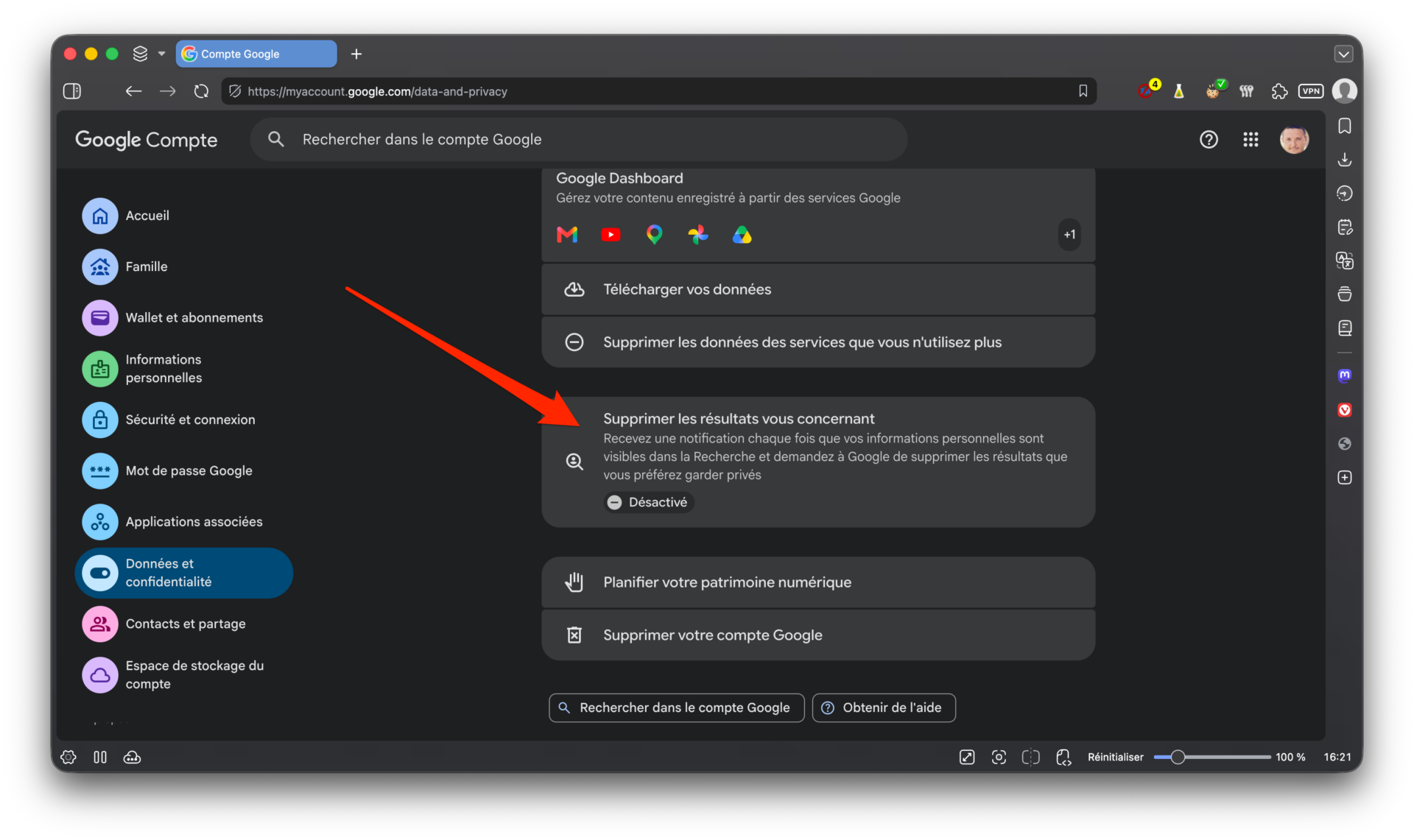Open Gmail icon in Google Dashboard

pos(567,235)
